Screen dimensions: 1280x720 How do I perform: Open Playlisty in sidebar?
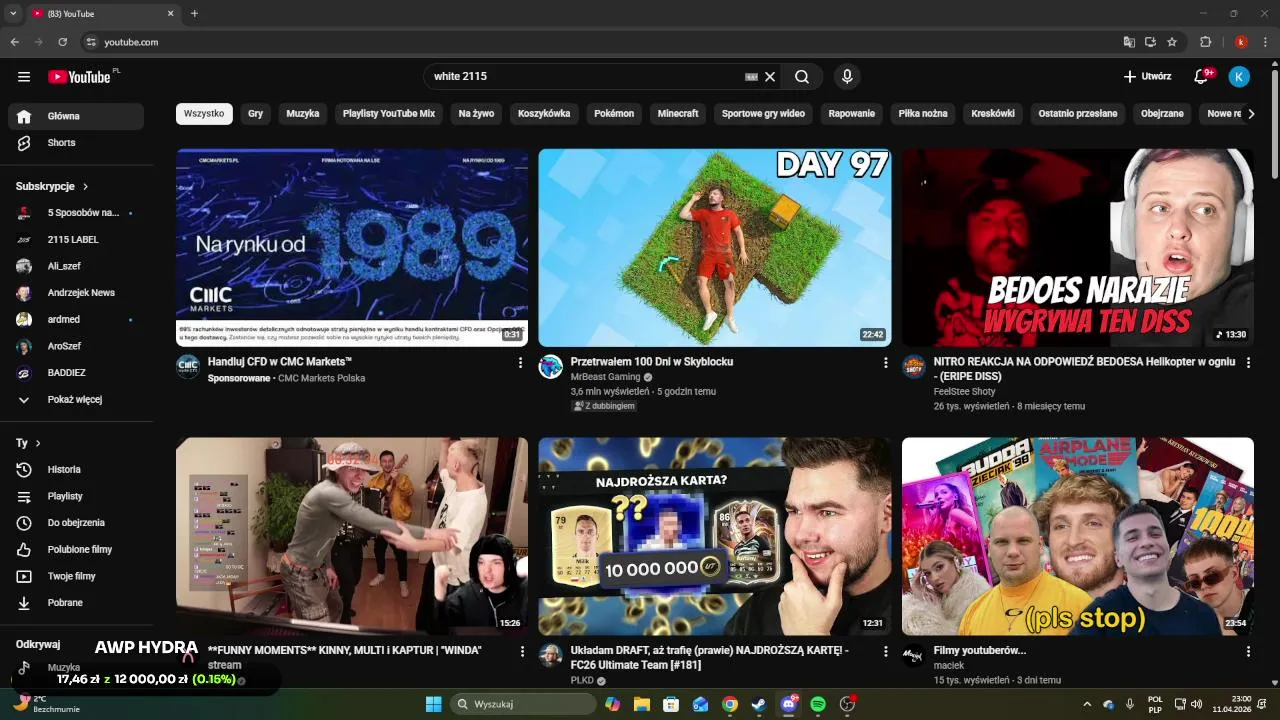(76, 497)
